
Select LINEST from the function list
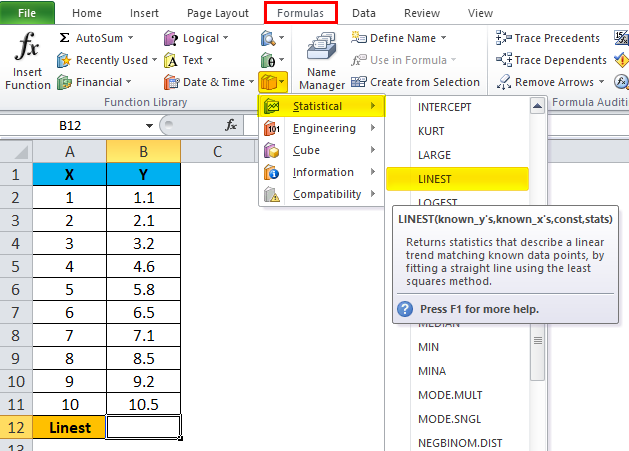pyautogui.click(x=457, y=179)
